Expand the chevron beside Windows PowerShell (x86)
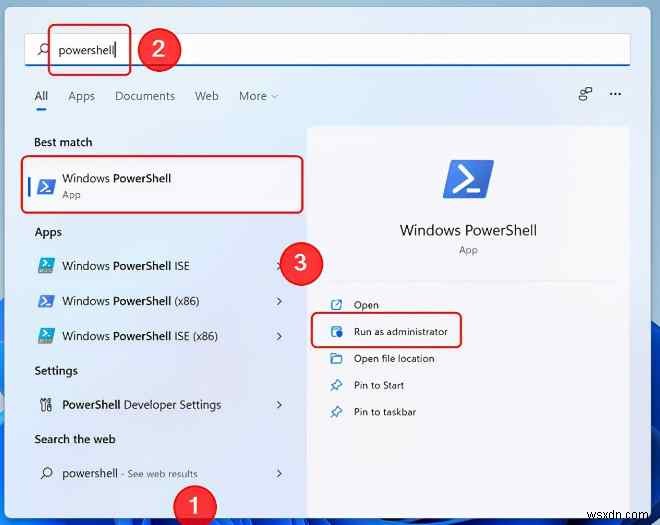The image size is (660, 525). click(279, 301)
